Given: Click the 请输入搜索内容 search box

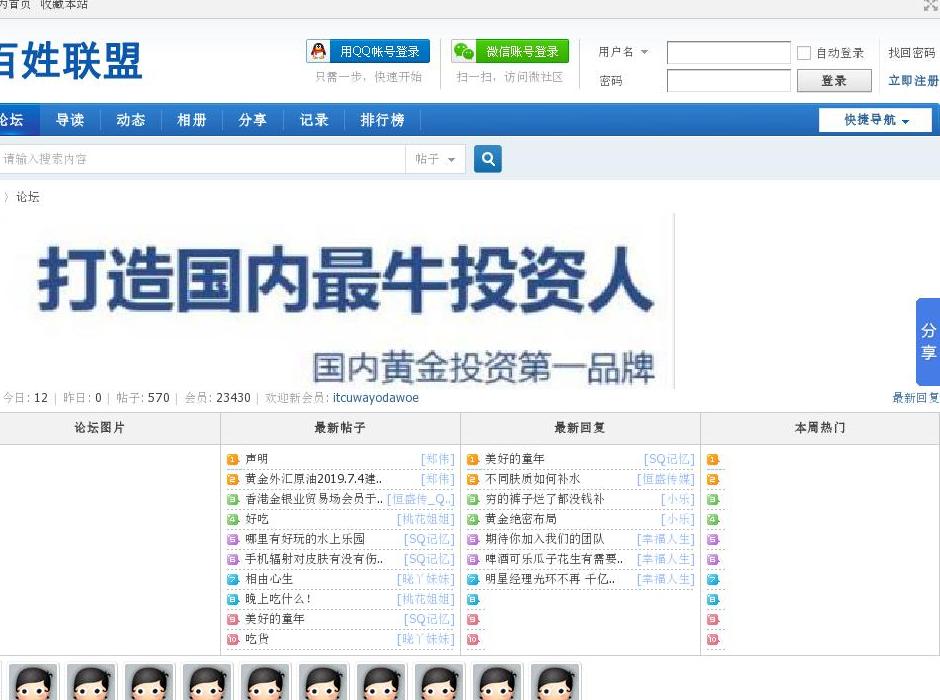Looking at the screenshot, I should [201, 159].
